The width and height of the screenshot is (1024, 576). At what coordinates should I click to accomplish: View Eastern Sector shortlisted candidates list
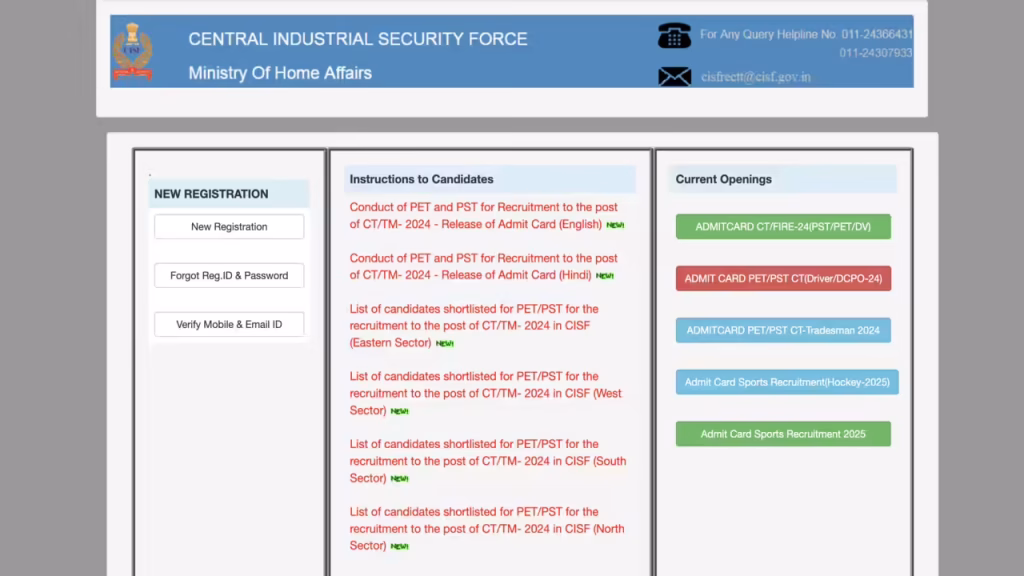pyautogui.click(x=473, y=326)
